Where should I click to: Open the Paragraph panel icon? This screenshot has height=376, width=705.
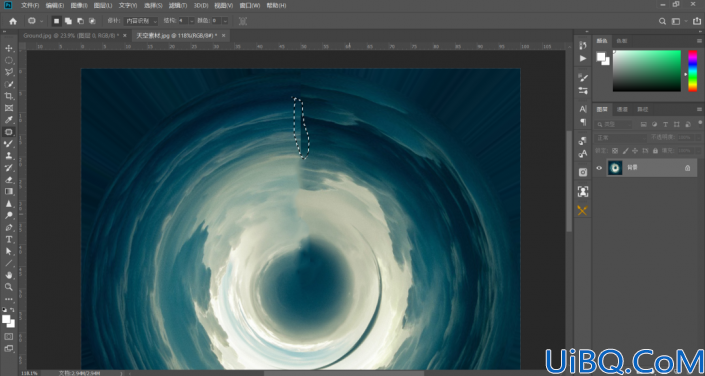click(x=583, y=122)
